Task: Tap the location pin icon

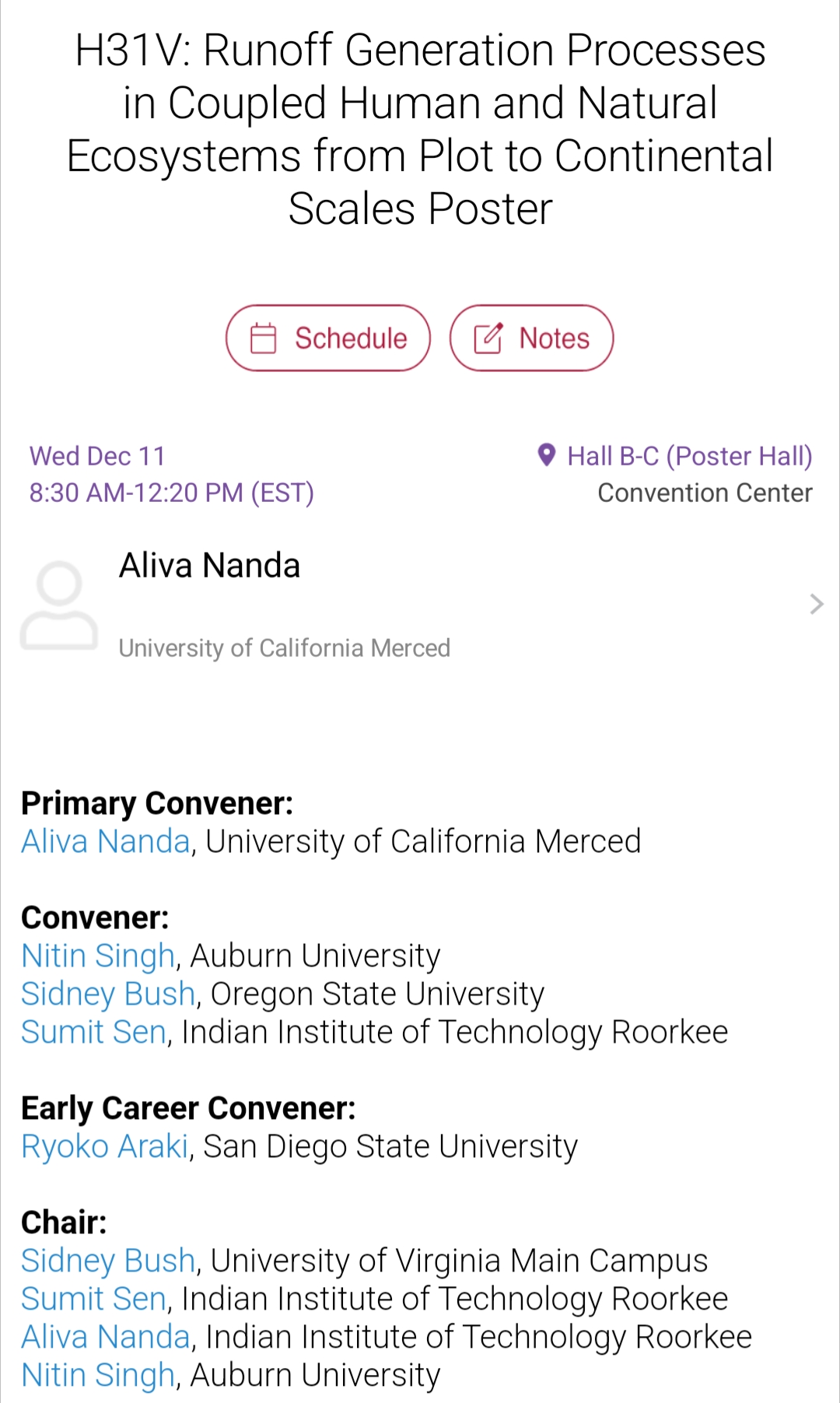Action: click(547, 455)
